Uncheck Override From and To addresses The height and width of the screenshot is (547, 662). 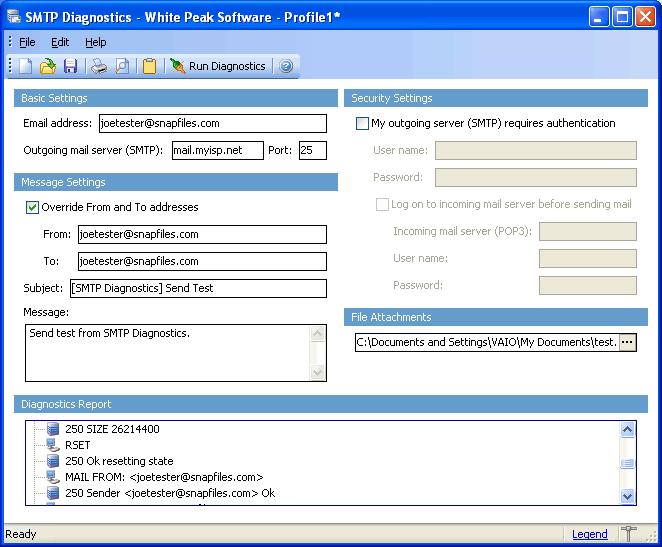[x=32, y=208]
